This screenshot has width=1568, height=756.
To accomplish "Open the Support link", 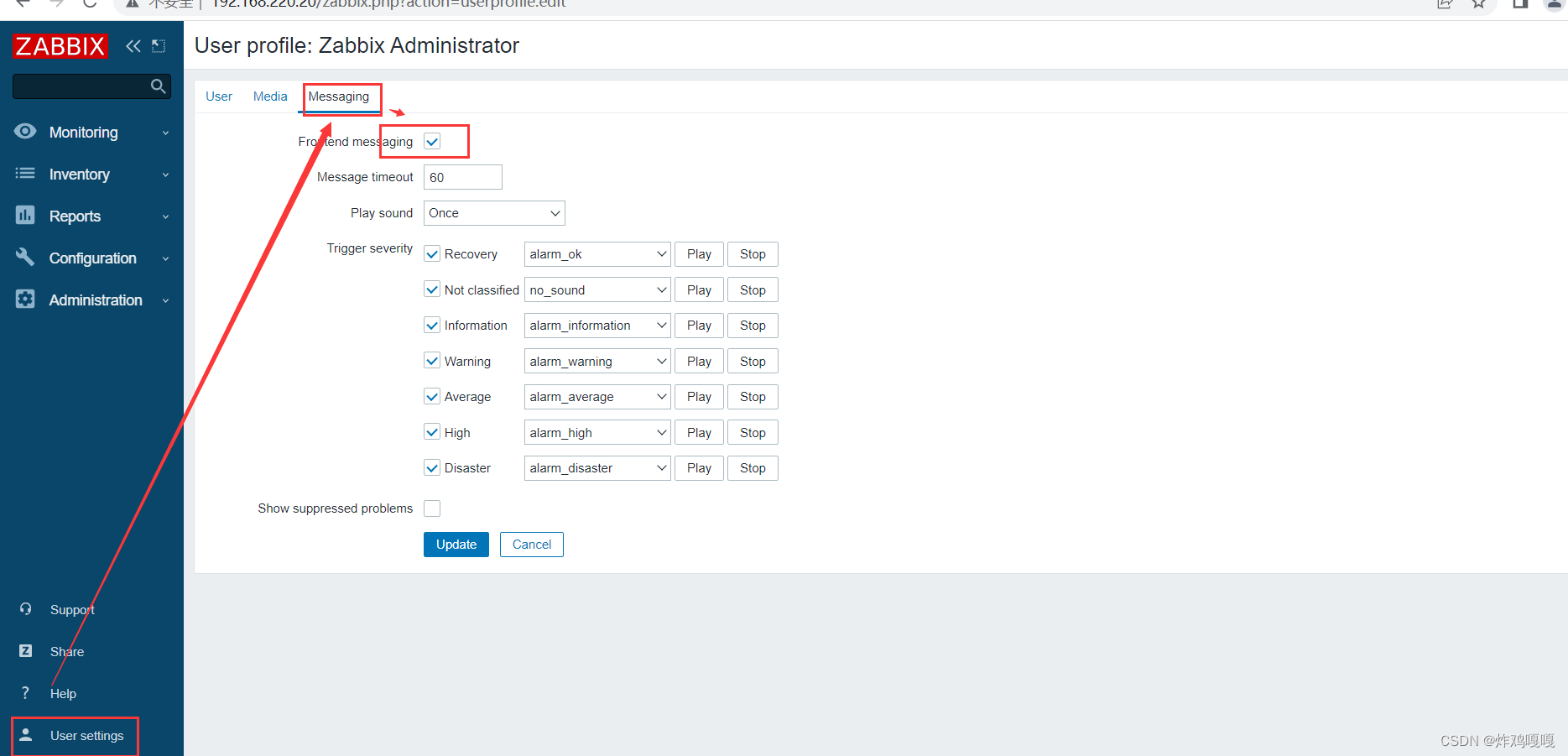I will pyautogui.click(x=72, y=610).
